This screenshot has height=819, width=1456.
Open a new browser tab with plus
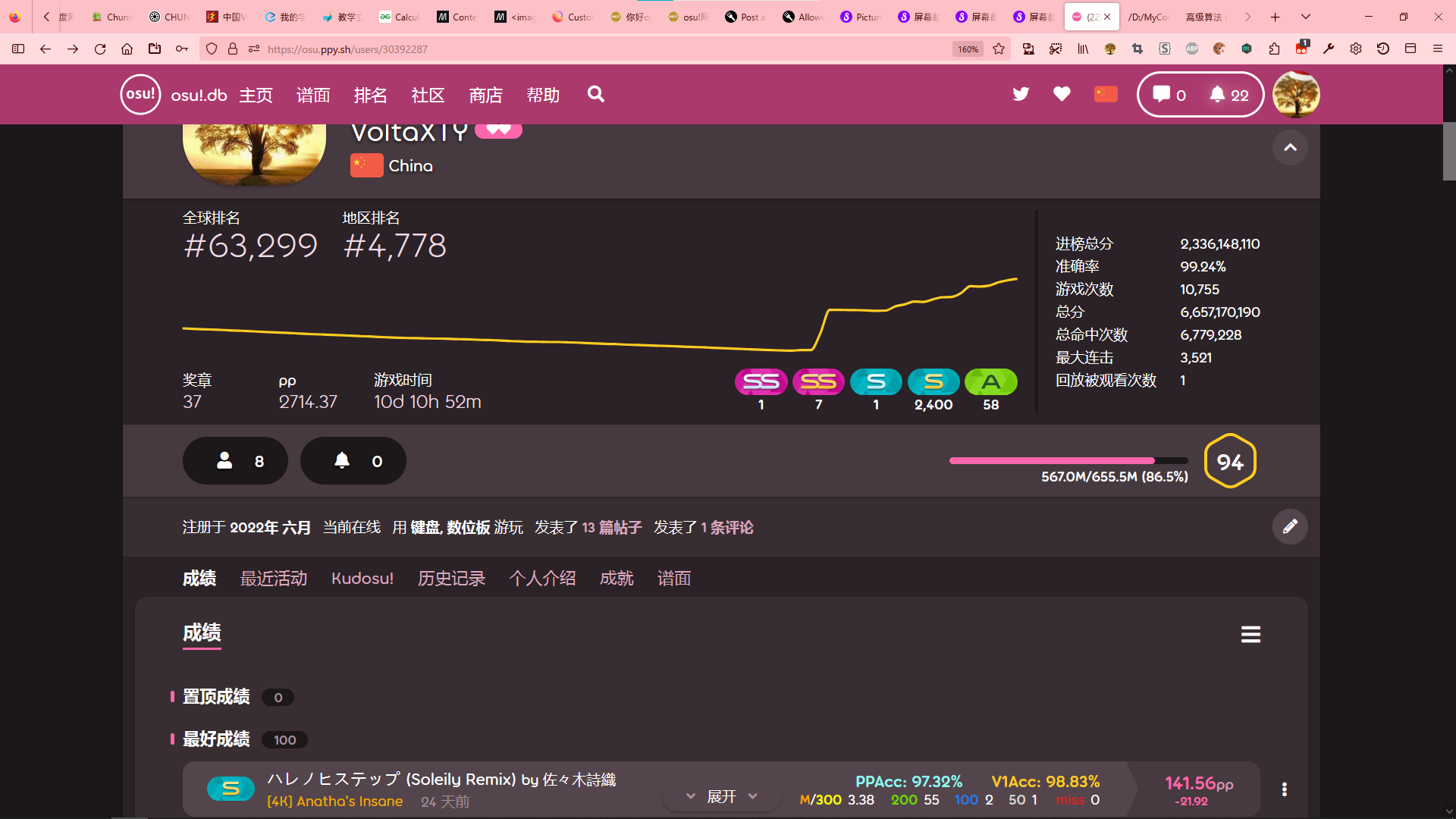pos(1276,17)
